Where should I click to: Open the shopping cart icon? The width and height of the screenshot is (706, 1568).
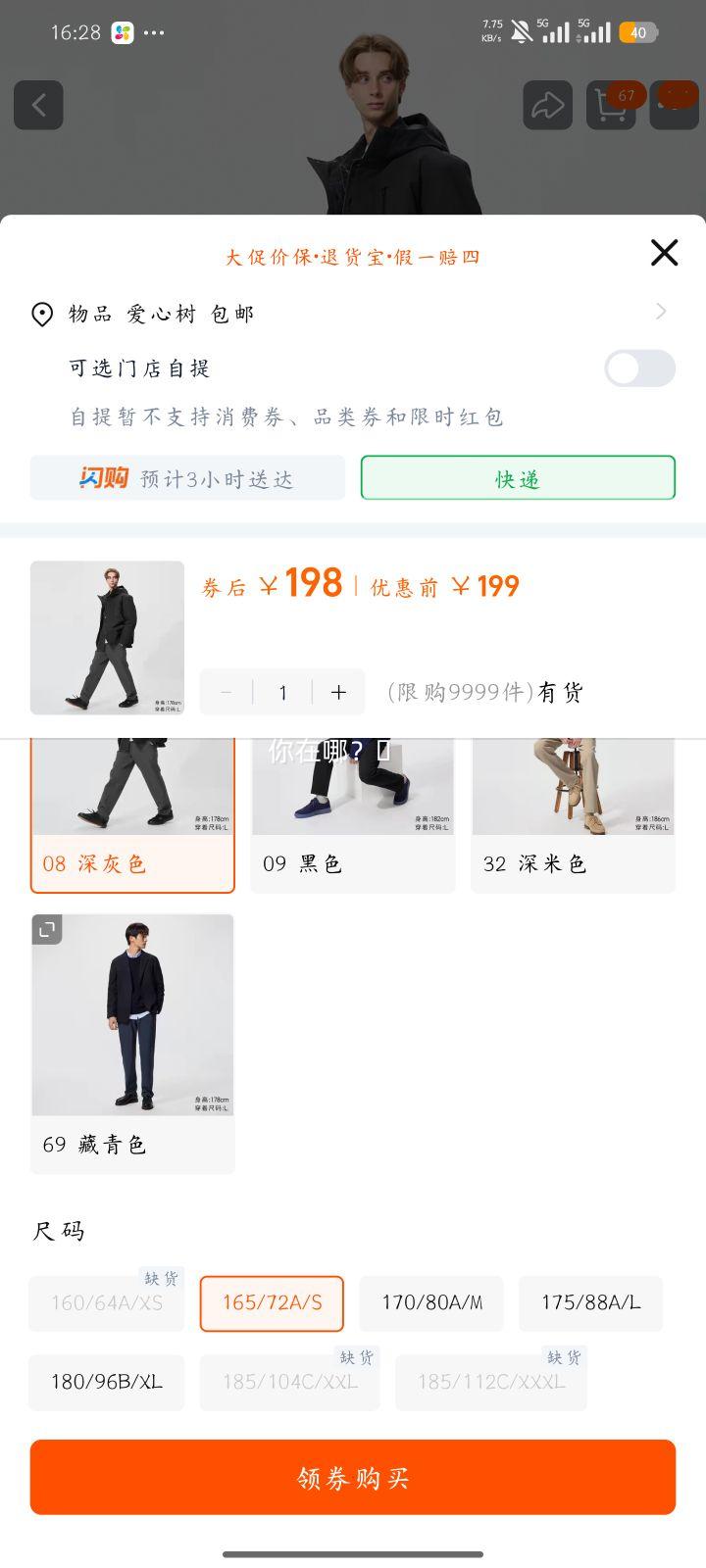[x=611, y=105]
